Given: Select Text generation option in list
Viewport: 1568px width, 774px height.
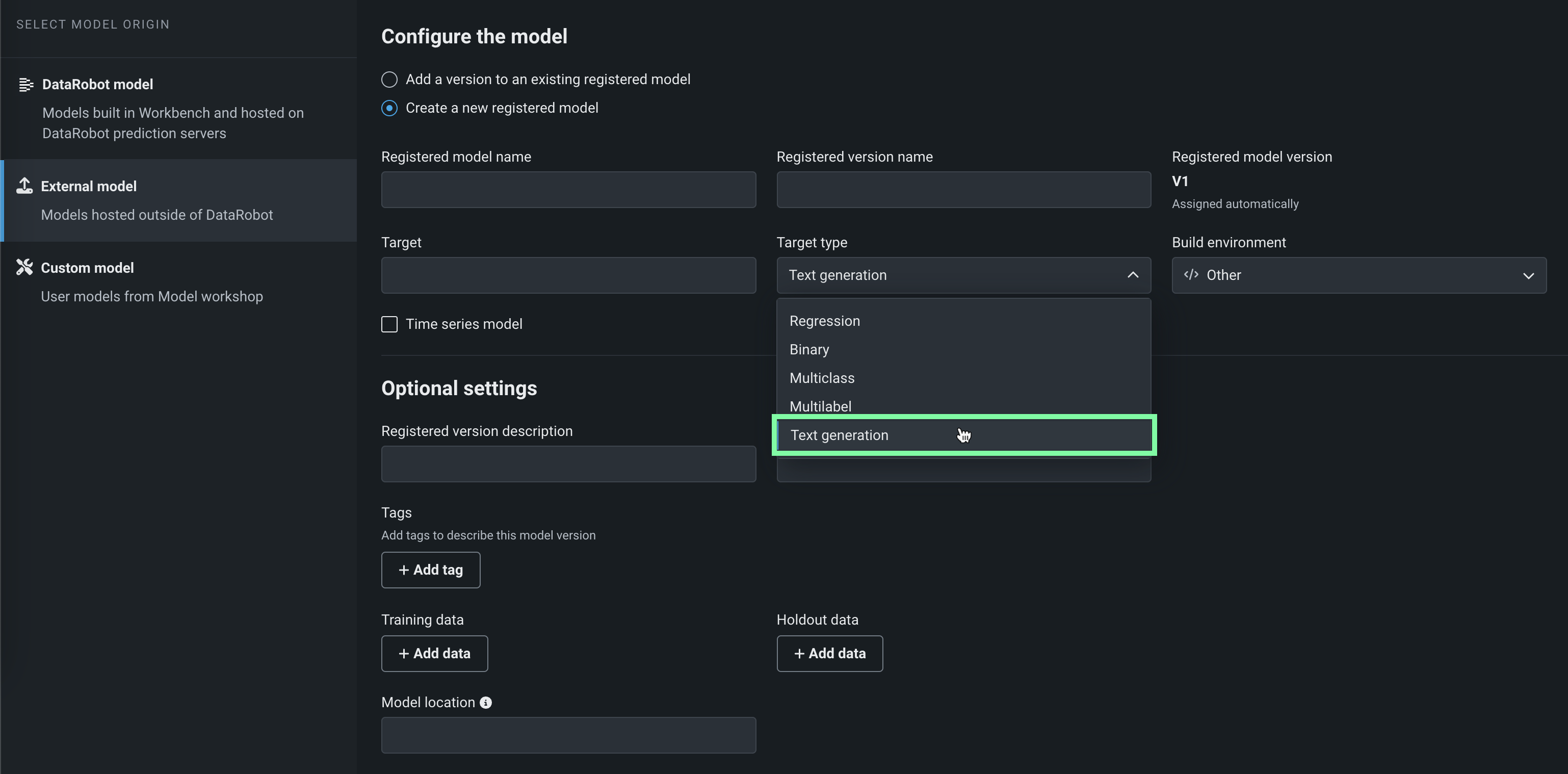Looking at the screenshot, I should [839, 435].
